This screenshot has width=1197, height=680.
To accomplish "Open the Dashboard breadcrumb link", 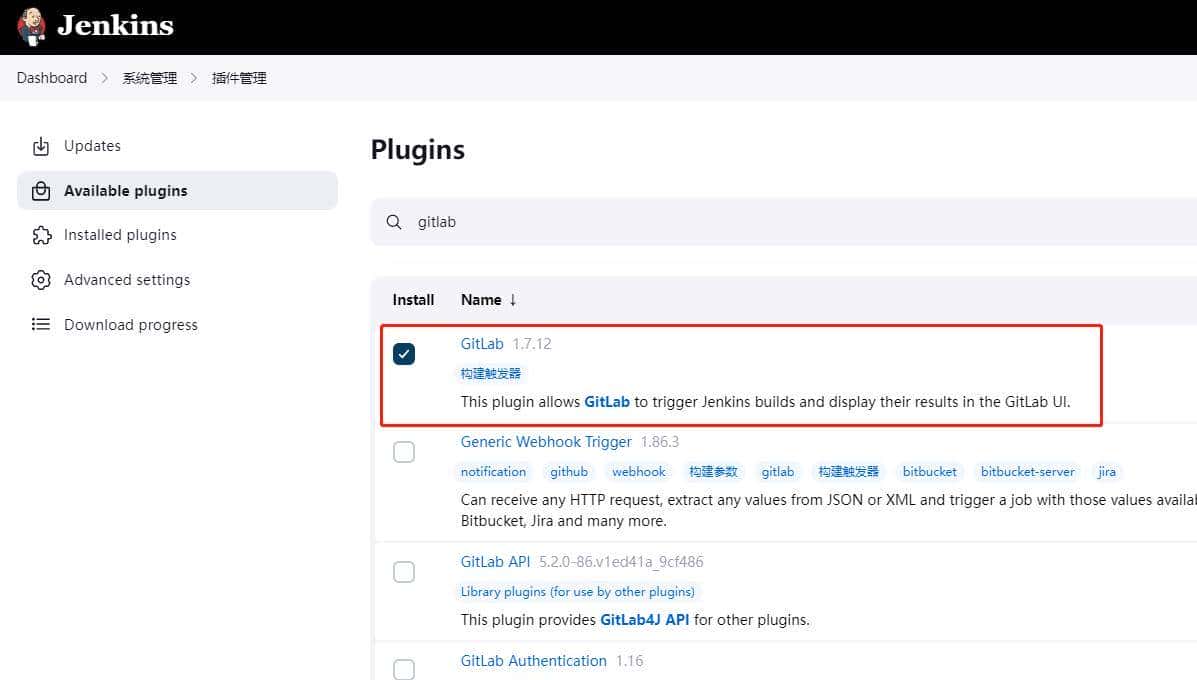I will (x=52, y=77).
